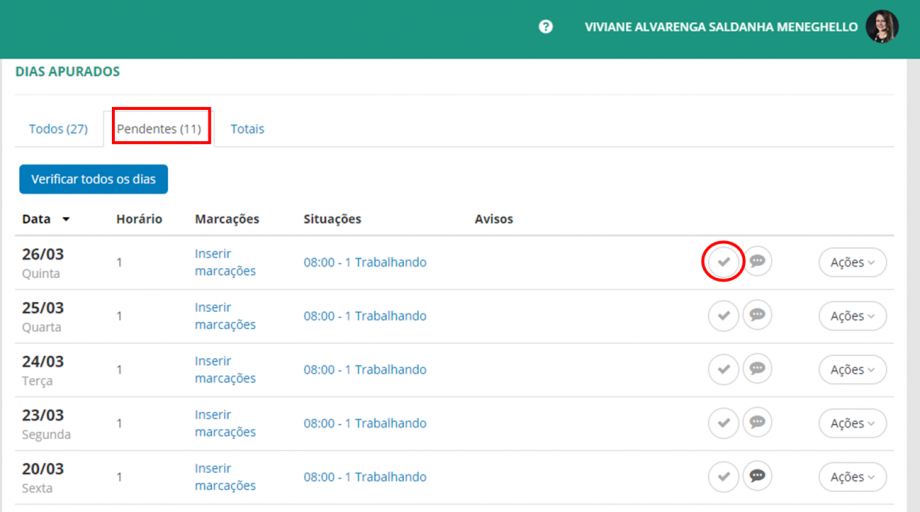
Task: Verify the 24/03 day checkmark icon
Action: pos(723,370)
